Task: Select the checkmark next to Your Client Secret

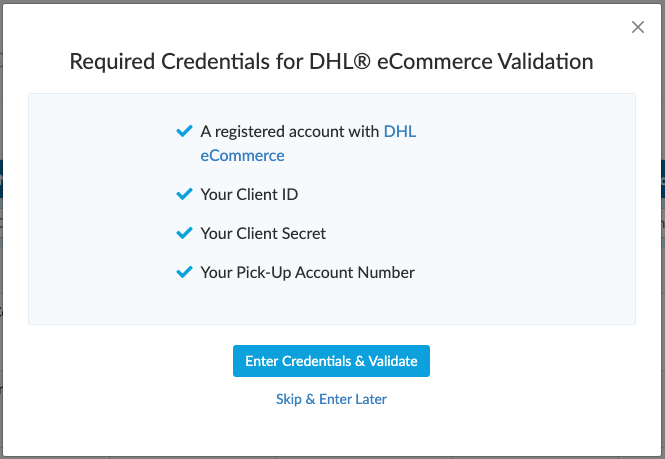Action: click(183, 233)
